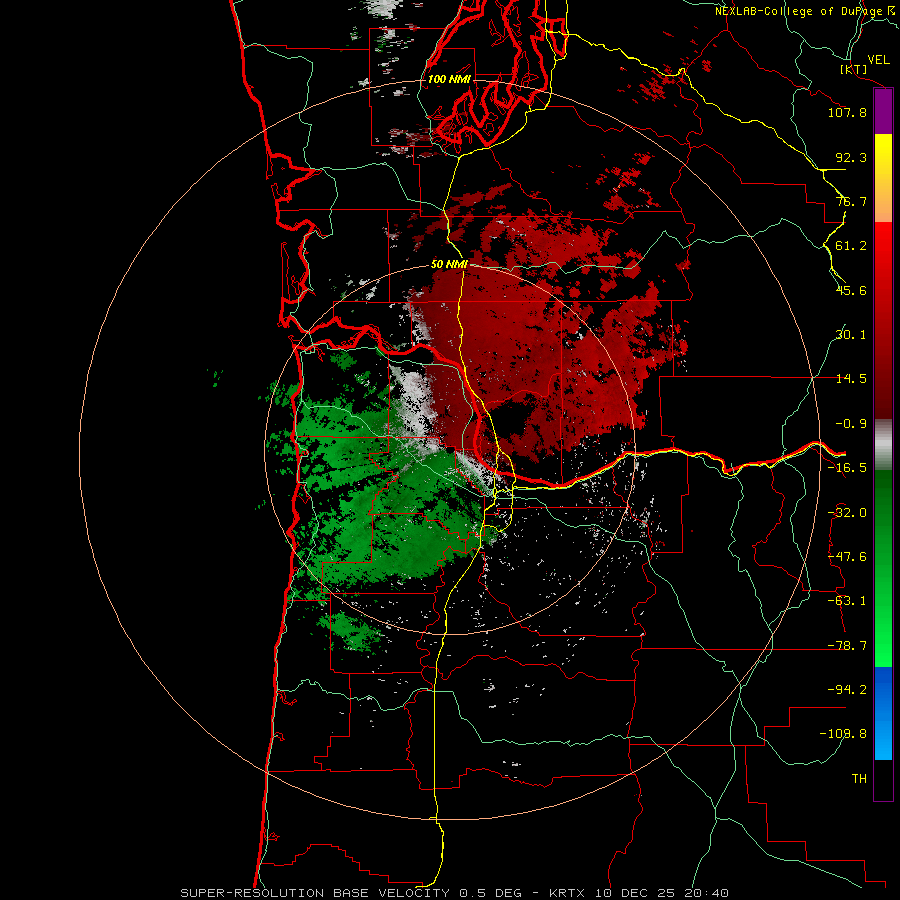Screen dimensions: 900x900
Task: Select the [KT] units label
Action: point(854,69)
